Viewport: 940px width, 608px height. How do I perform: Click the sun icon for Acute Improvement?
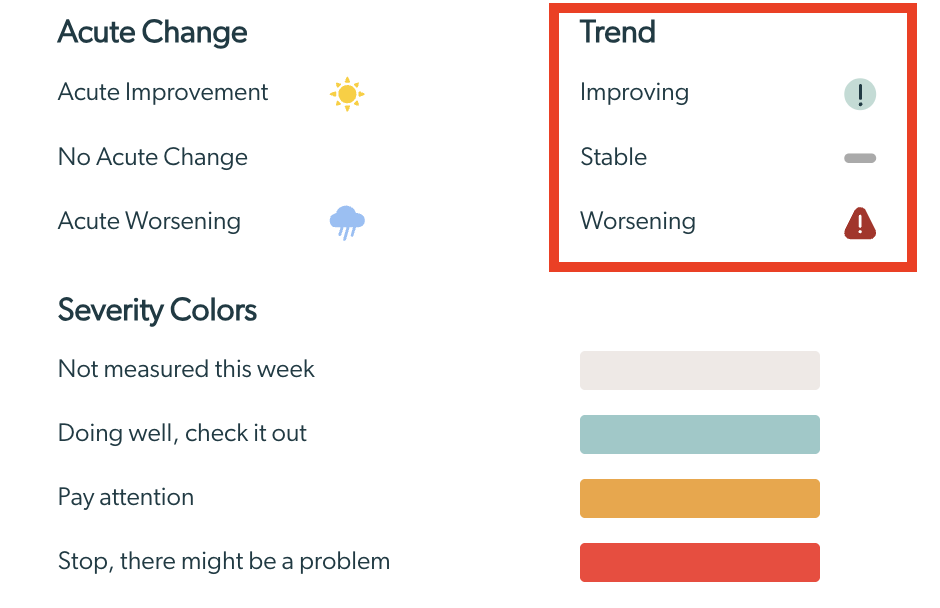pos(347,94)
